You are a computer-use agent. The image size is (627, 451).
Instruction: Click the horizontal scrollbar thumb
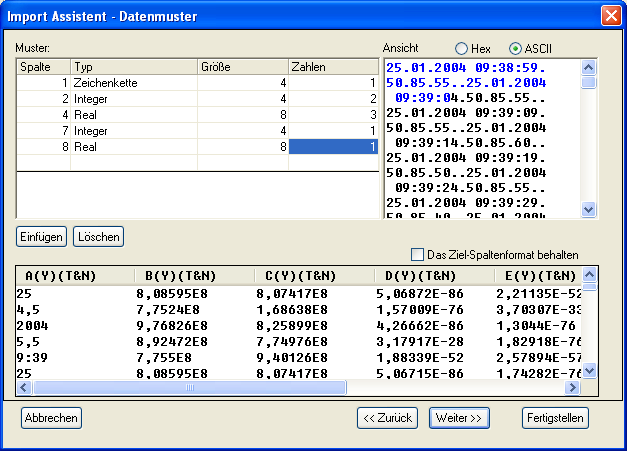click(190, 387)
